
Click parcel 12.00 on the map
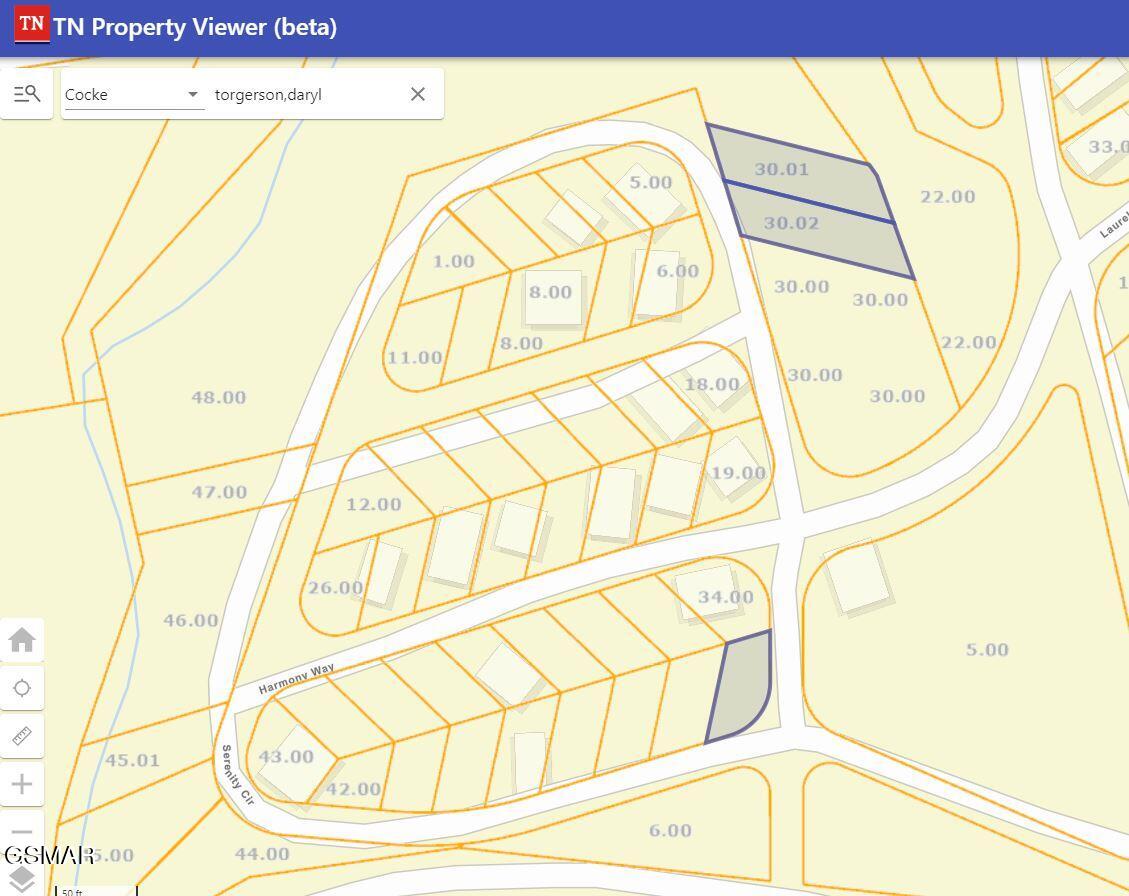click(x=373, y=505)
